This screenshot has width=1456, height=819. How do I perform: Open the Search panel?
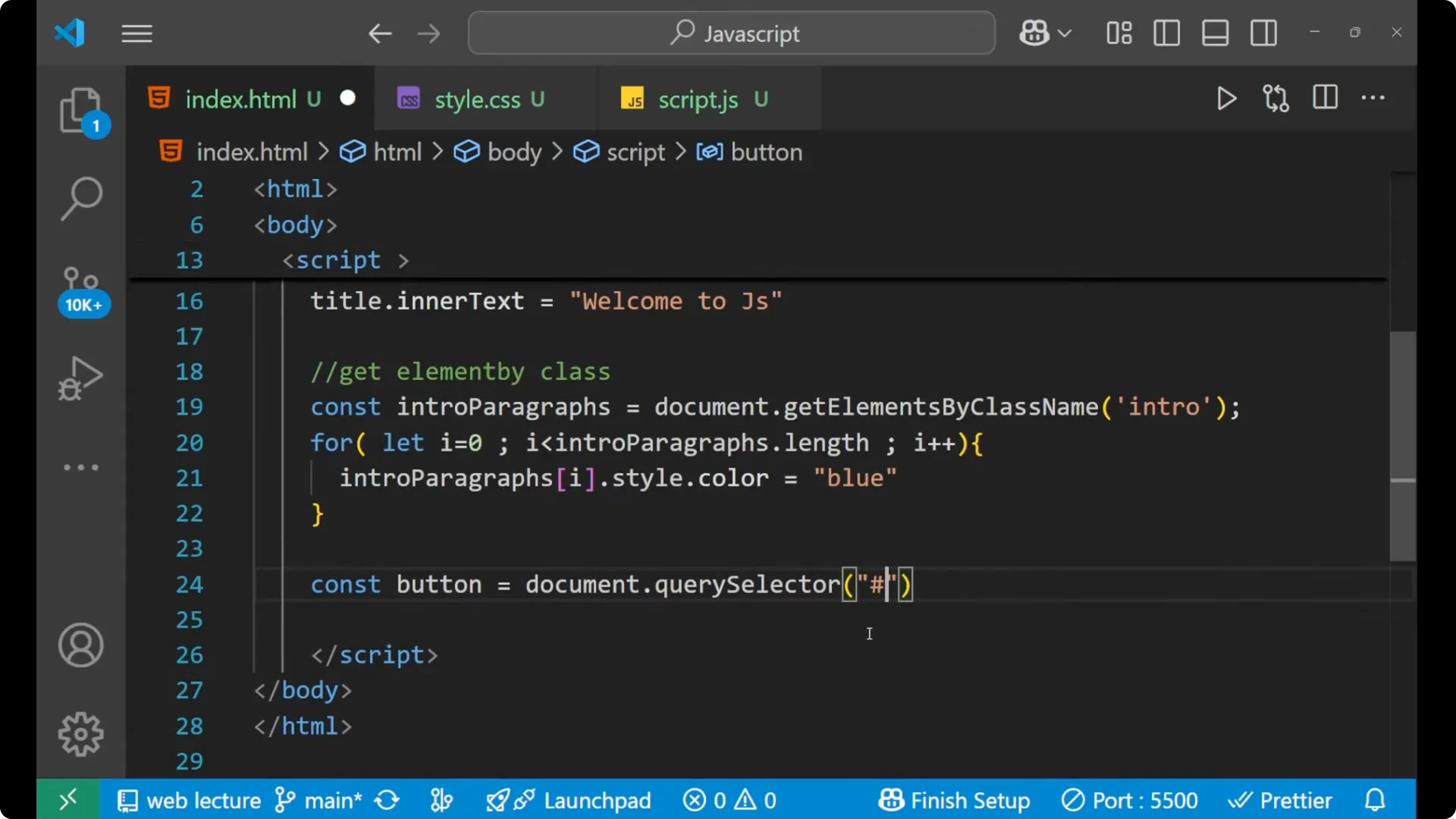(81, 199)
